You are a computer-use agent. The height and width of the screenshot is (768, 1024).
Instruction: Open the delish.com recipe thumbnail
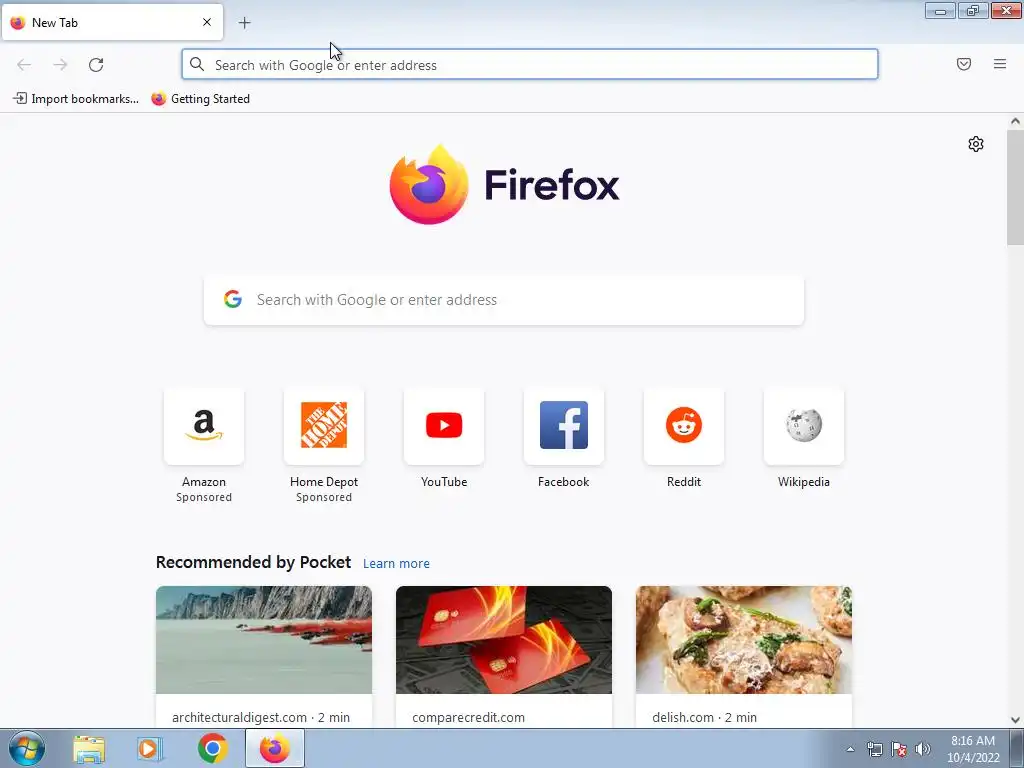744,640
